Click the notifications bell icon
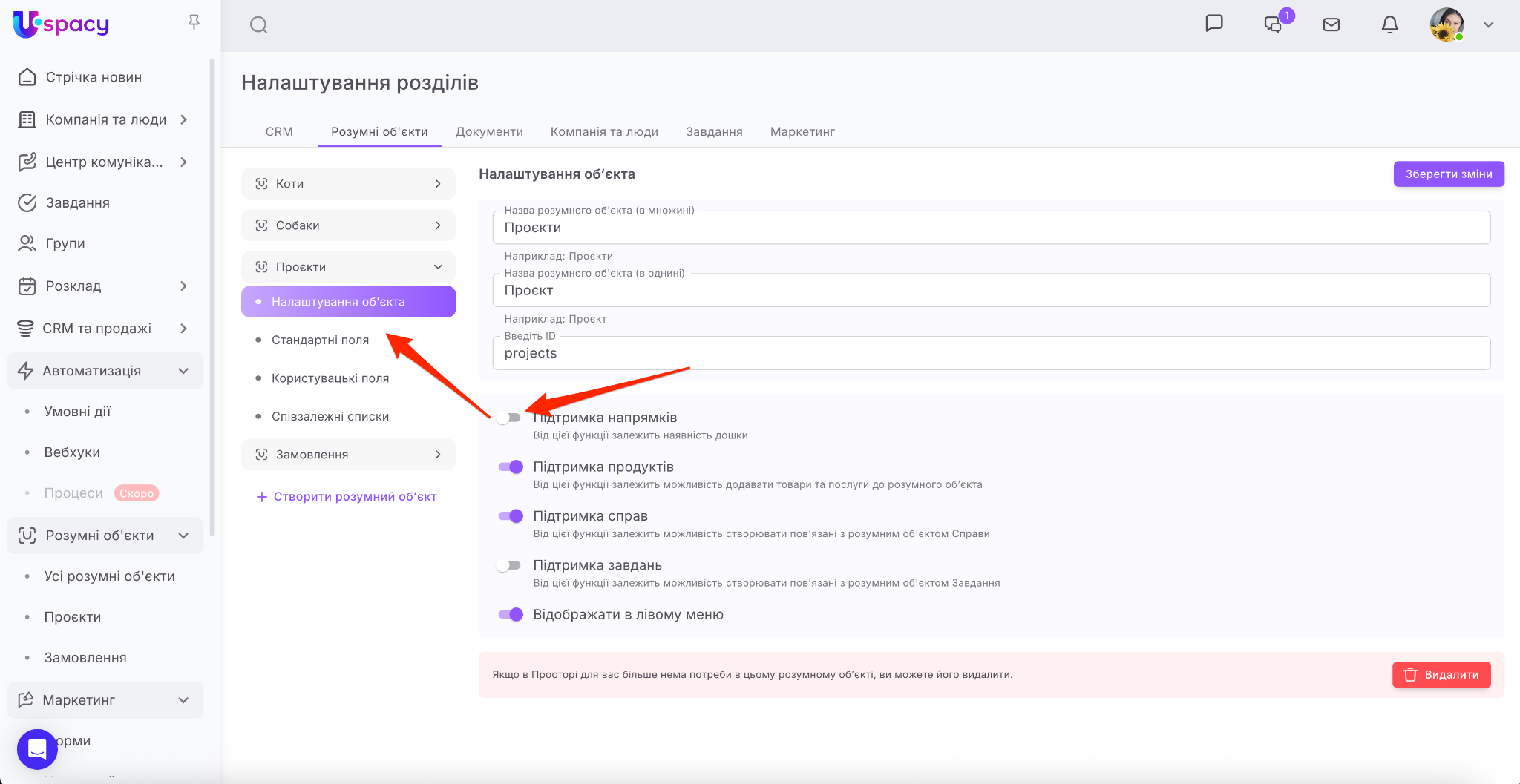1520x784 pixels. (x=1389, y=24)
